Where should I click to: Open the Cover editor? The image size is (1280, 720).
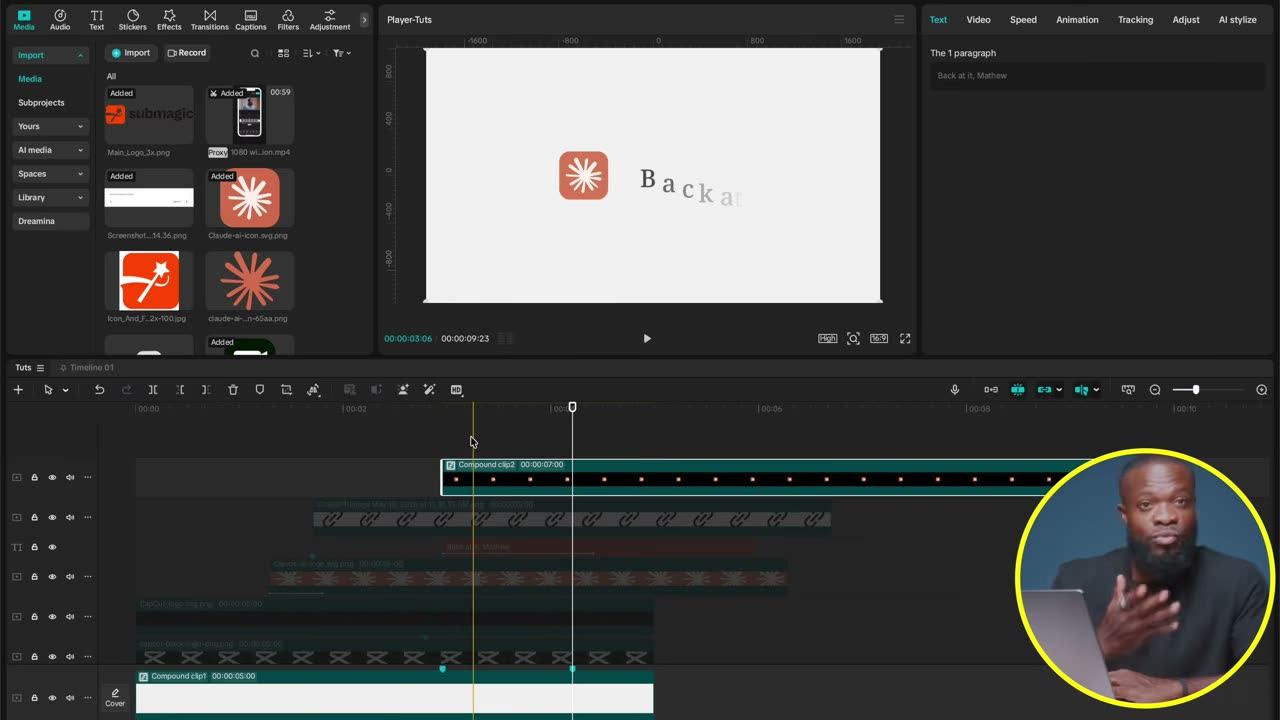[x=115, y=697]
